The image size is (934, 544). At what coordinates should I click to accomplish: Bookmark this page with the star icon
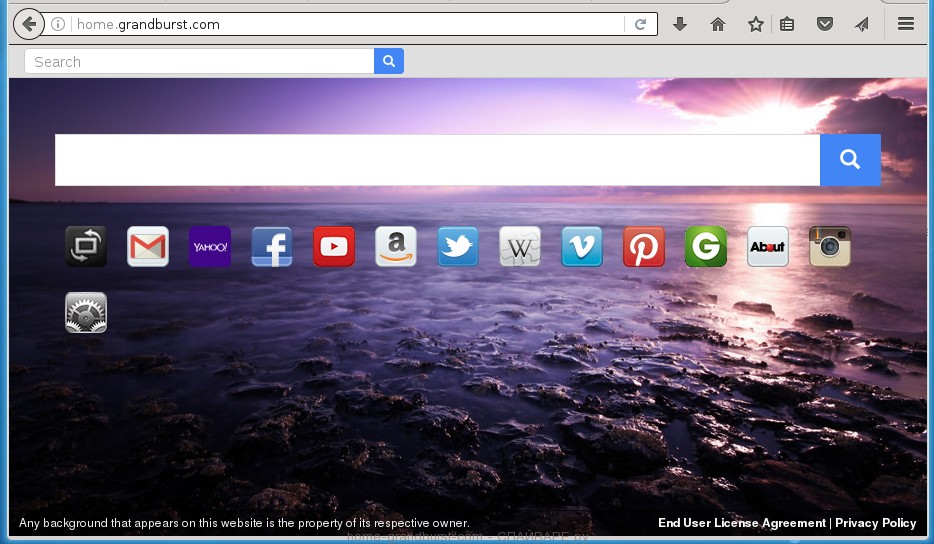[x=756, y=24]
